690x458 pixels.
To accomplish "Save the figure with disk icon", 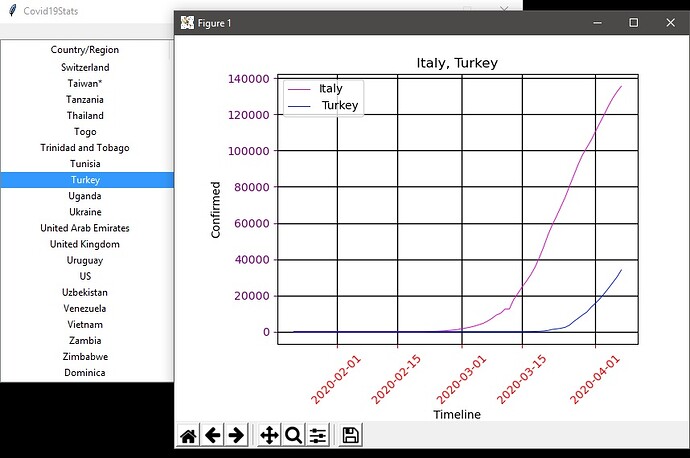I will click(x=350, y=435).
